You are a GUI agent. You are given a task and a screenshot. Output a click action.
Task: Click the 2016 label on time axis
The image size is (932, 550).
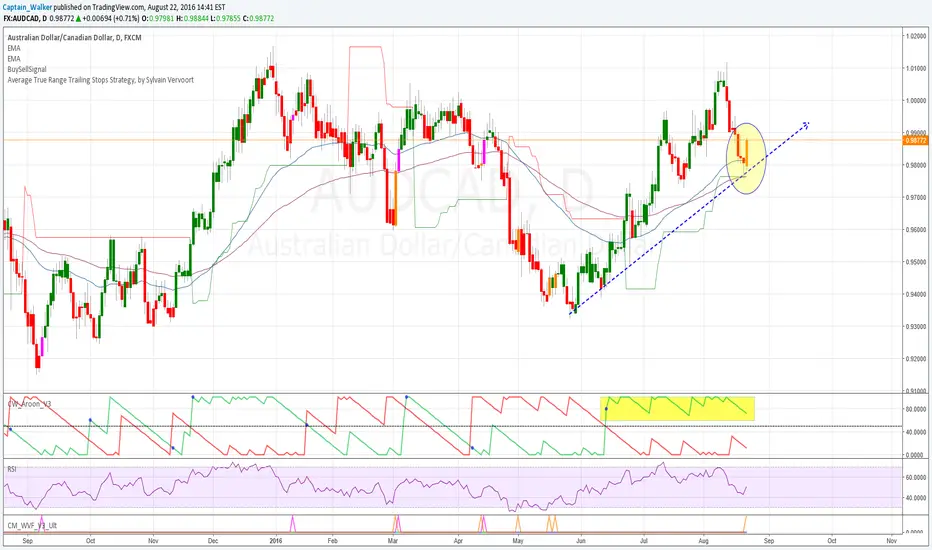tap(275, 541)
